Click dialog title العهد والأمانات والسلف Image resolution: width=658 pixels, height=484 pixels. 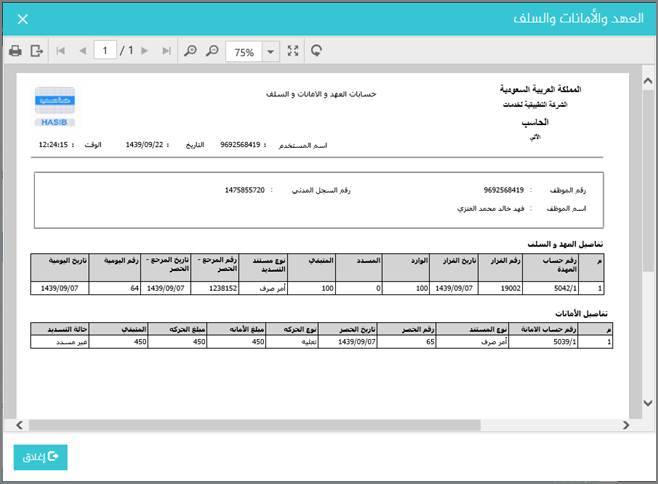[x=578, y=18]
